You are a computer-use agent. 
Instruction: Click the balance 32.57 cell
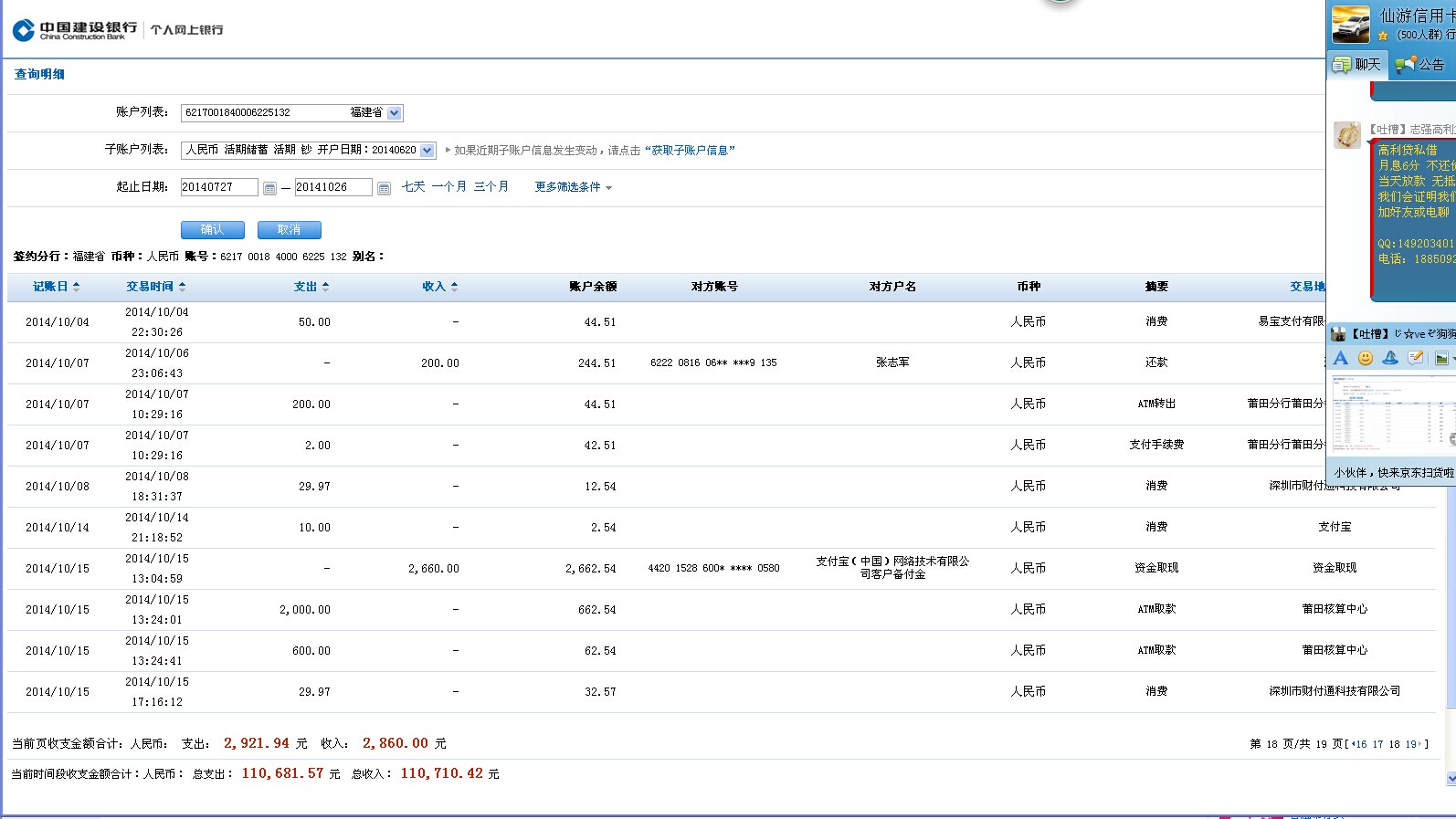pyautogui.click(x=600, y=692)
